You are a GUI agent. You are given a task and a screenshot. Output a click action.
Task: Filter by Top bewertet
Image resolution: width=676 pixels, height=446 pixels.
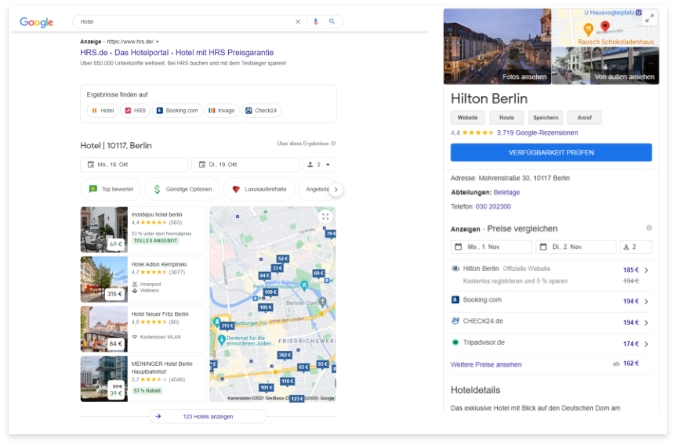pos(111,189)
